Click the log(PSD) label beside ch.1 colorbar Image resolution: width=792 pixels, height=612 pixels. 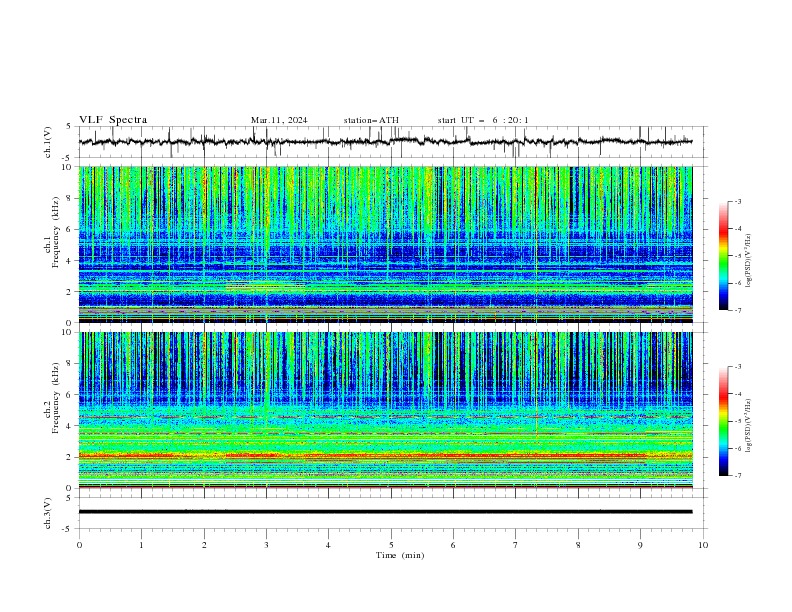pos(748,261)
